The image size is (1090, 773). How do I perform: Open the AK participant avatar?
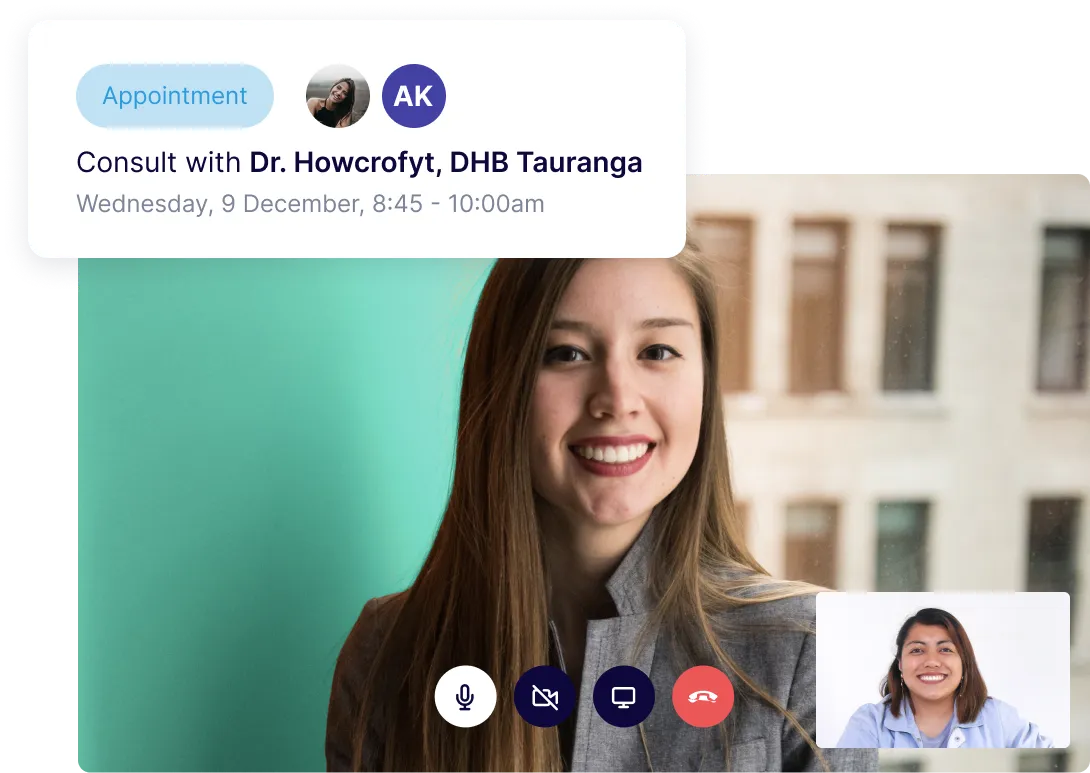click(414, 96)
